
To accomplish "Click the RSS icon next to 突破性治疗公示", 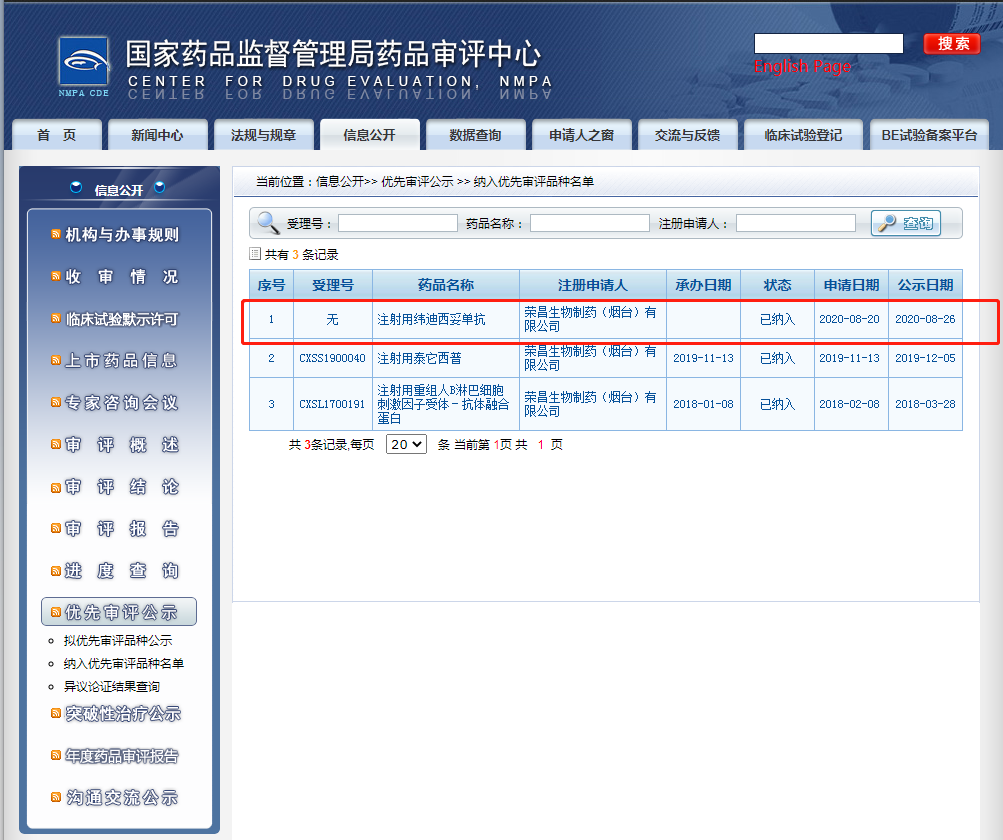I will tap(56, 713).
